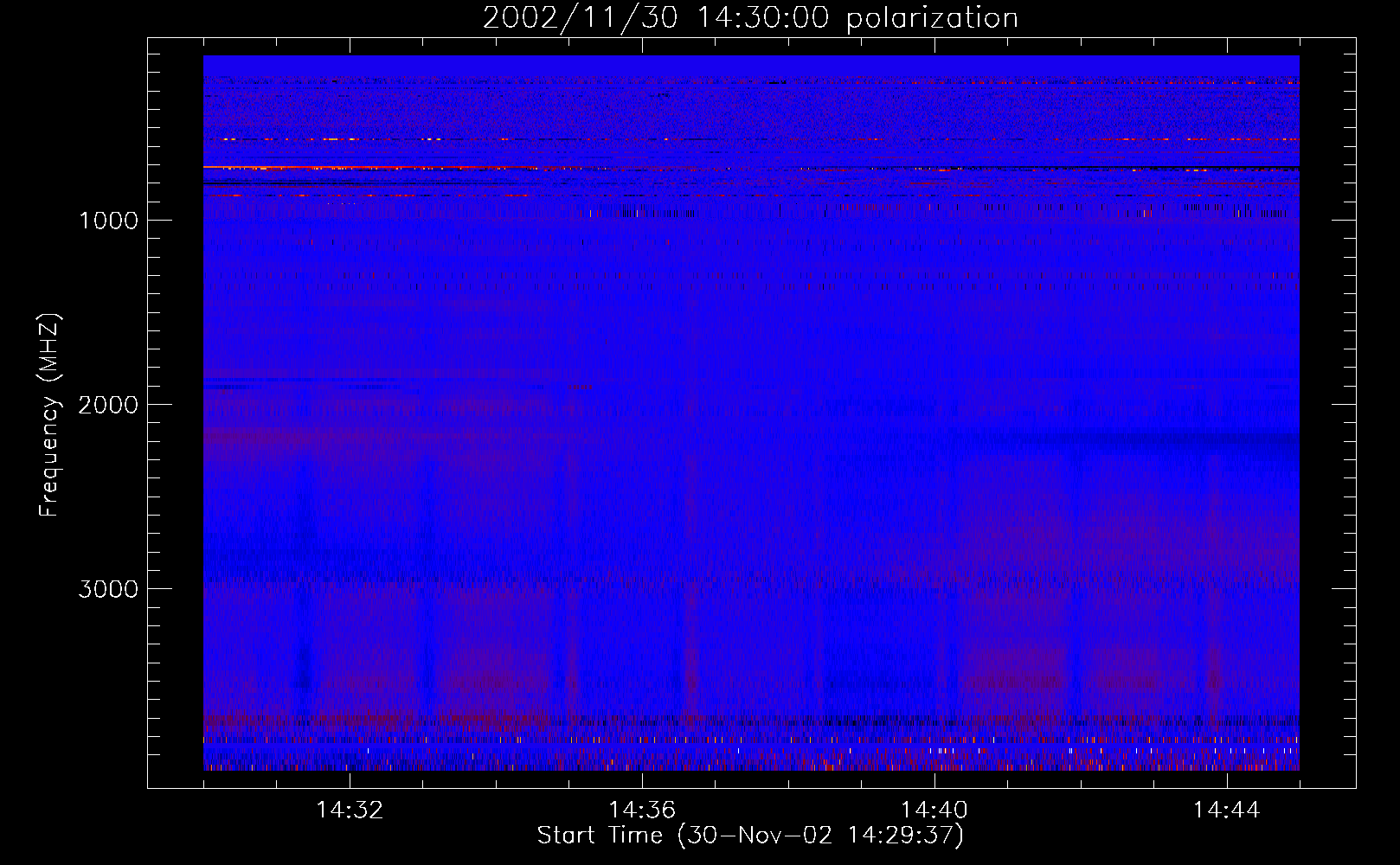Click the 'Start Time (30-Nov-02 14:29:37)' label

(750, 836)
